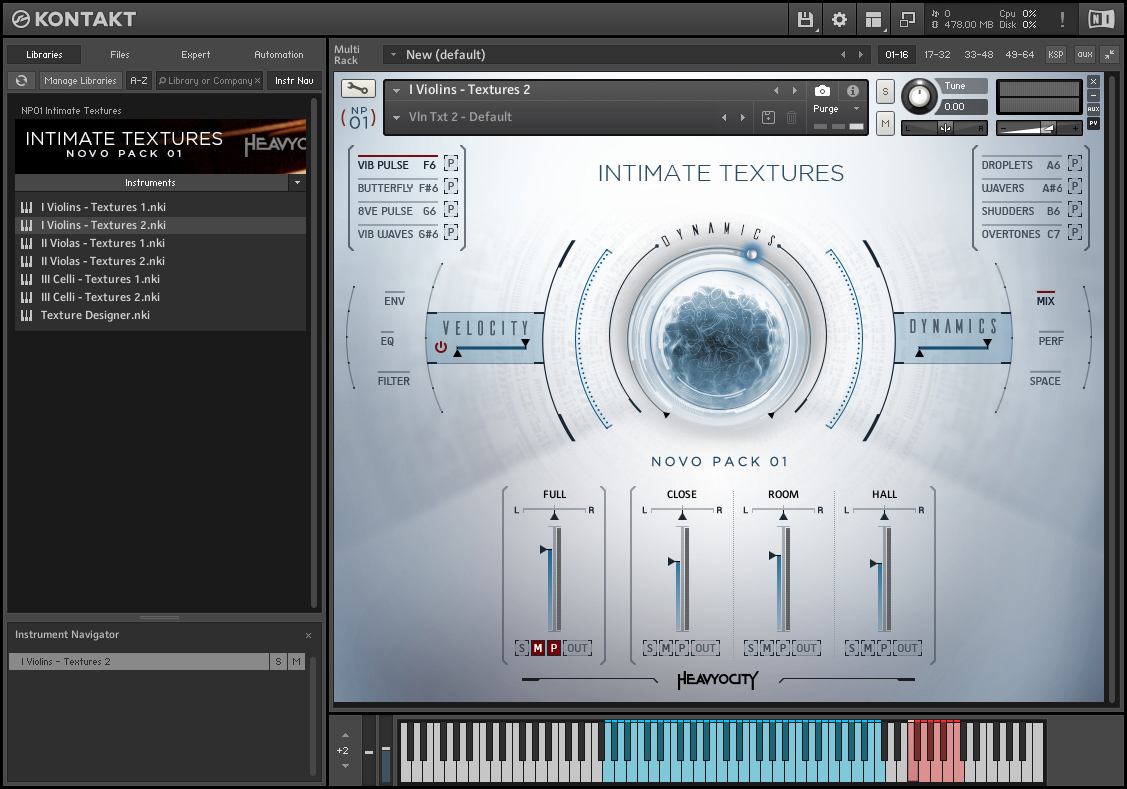
Task: Toggle mute M on the FULL channel
Action: tap(537, 648)
